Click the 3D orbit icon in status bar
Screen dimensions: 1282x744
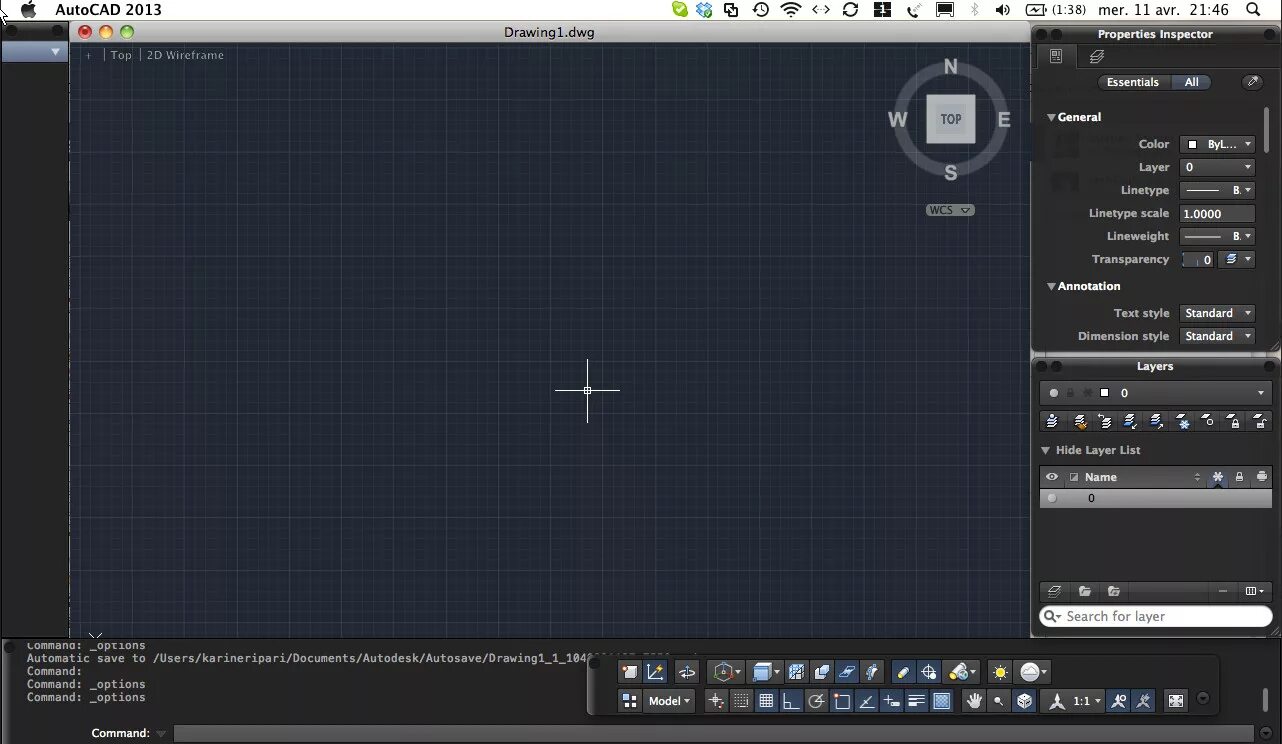[x=687, y=672]
